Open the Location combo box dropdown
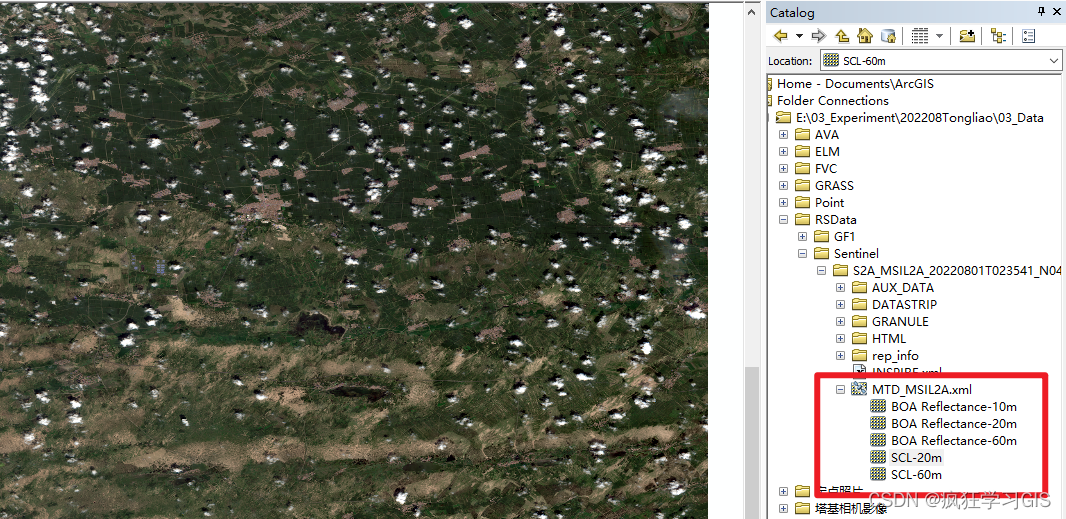 (x=1054, y=61)
